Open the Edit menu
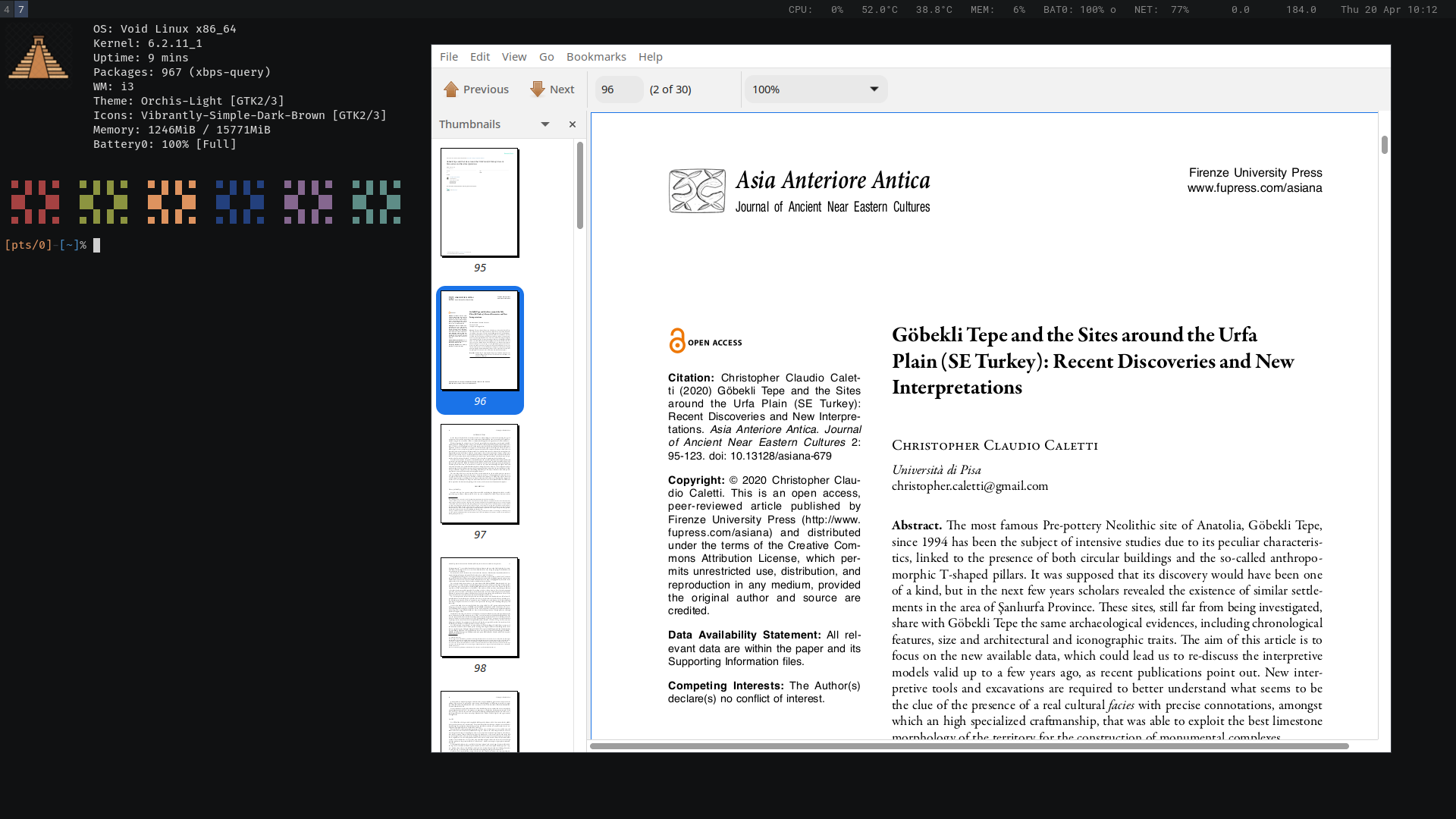1456x819 pixels. pos(480,57)
